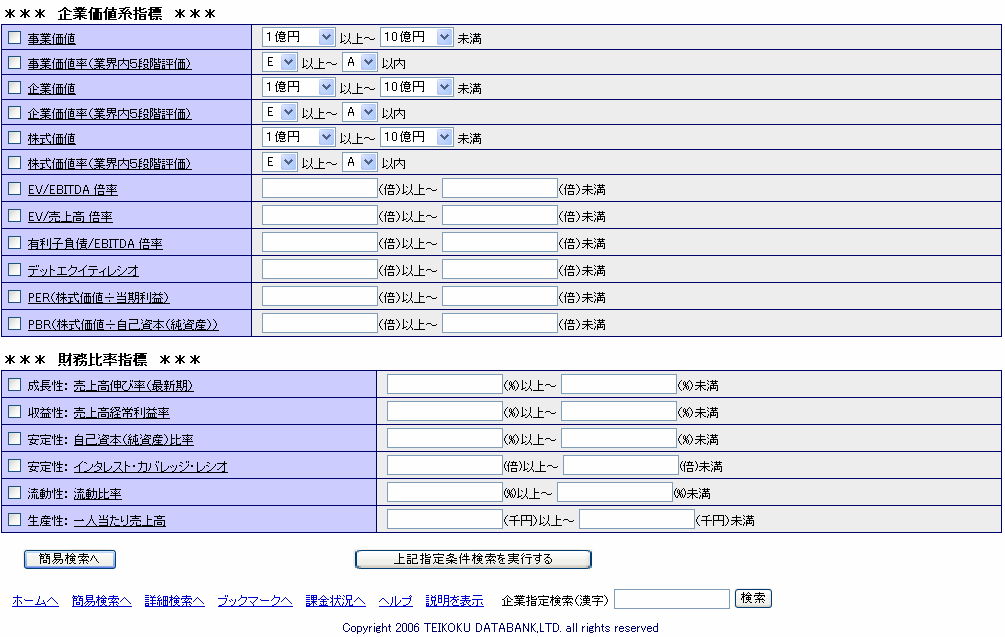Viewport: 1005px width, 637px height.
Task: Open 一人当たり売上高 link
Action: click(x=119, y=520)
